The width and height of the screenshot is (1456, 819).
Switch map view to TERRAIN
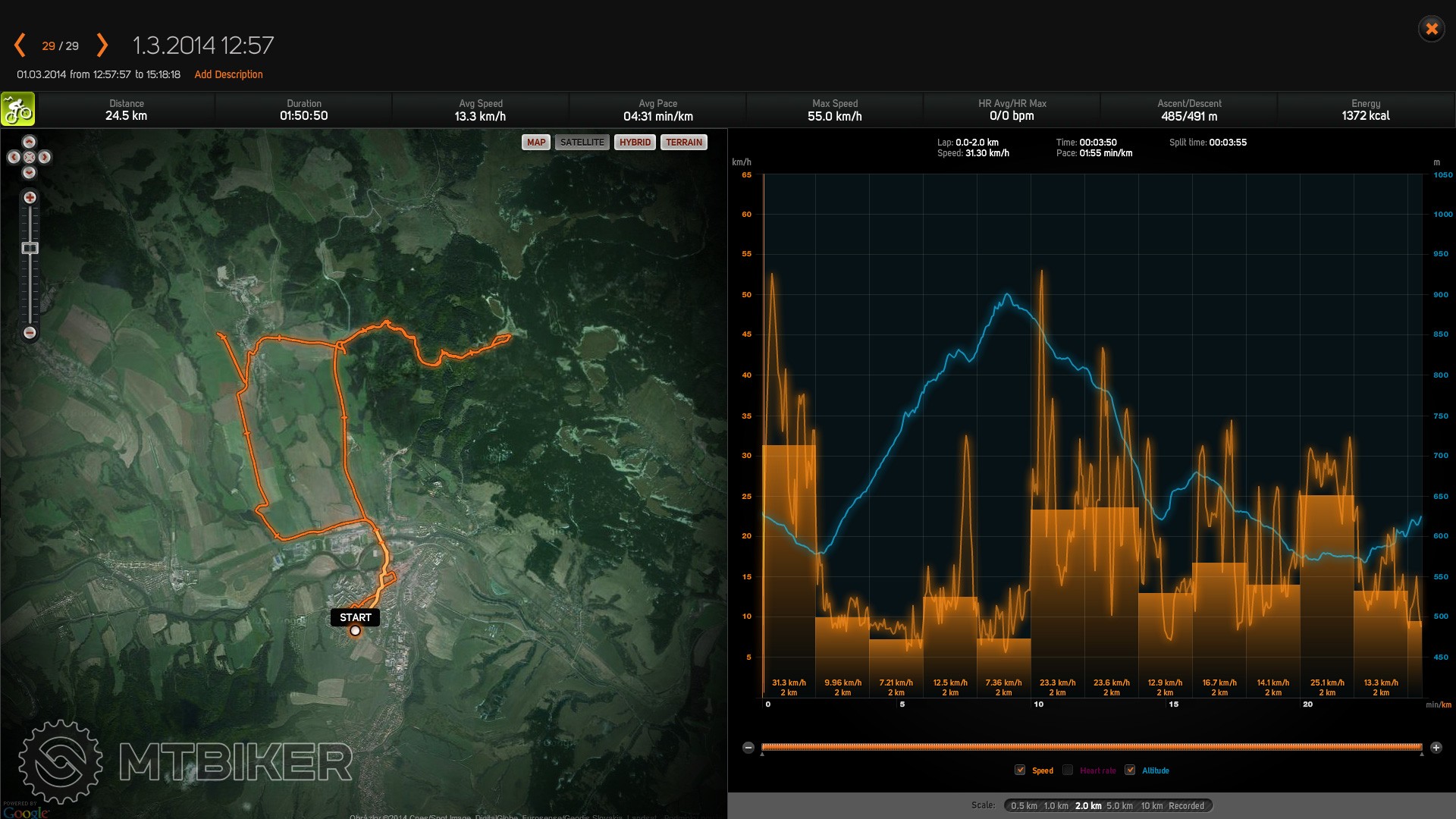pyautogui.click(x=683, y=143)
